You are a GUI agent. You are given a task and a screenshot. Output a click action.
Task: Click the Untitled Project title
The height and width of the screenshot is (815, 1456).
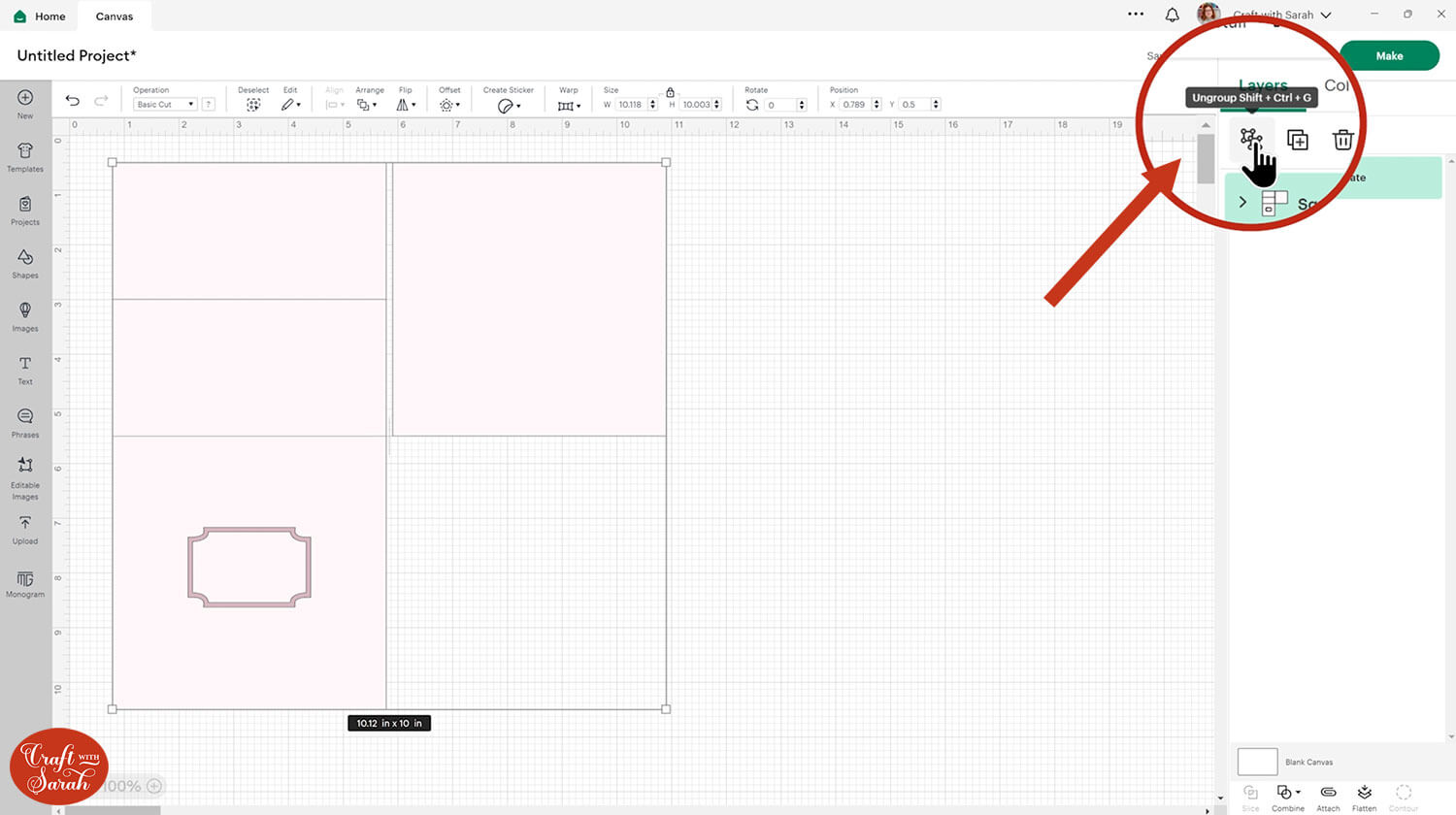coord(77,55)
